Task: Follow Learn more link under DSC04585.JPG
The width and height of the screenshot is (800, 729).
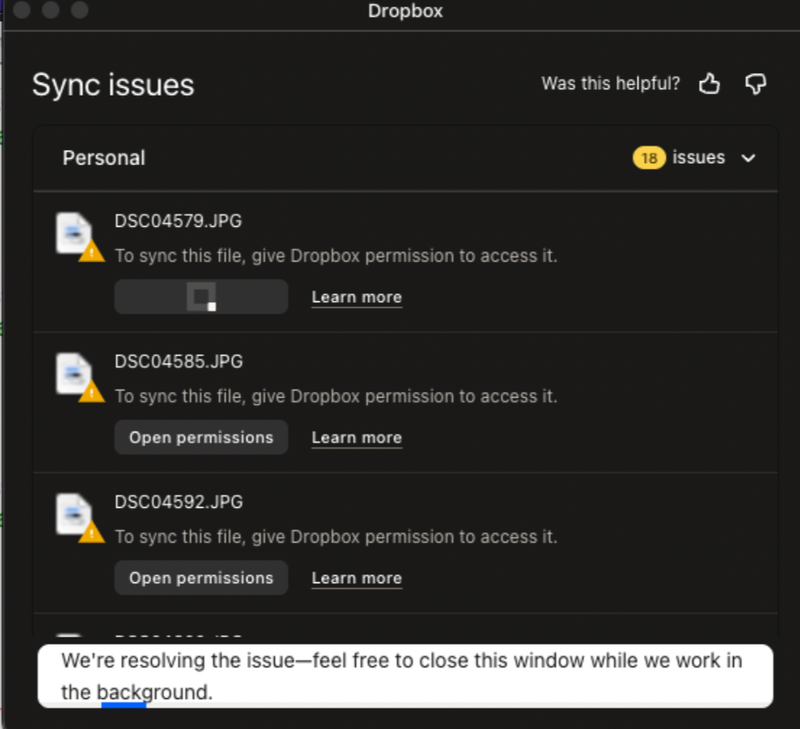Action: (356, 438)
